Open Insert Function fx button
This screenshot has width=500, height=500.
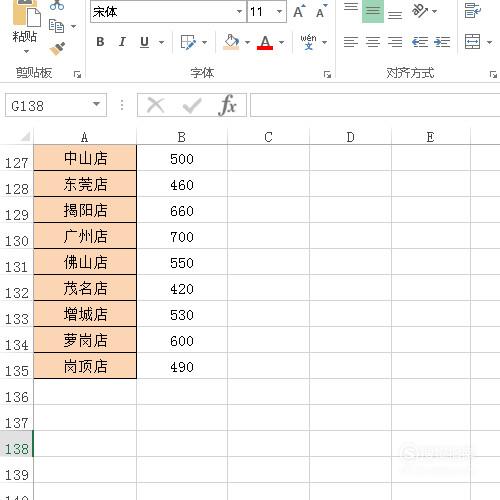click(228, 105)
